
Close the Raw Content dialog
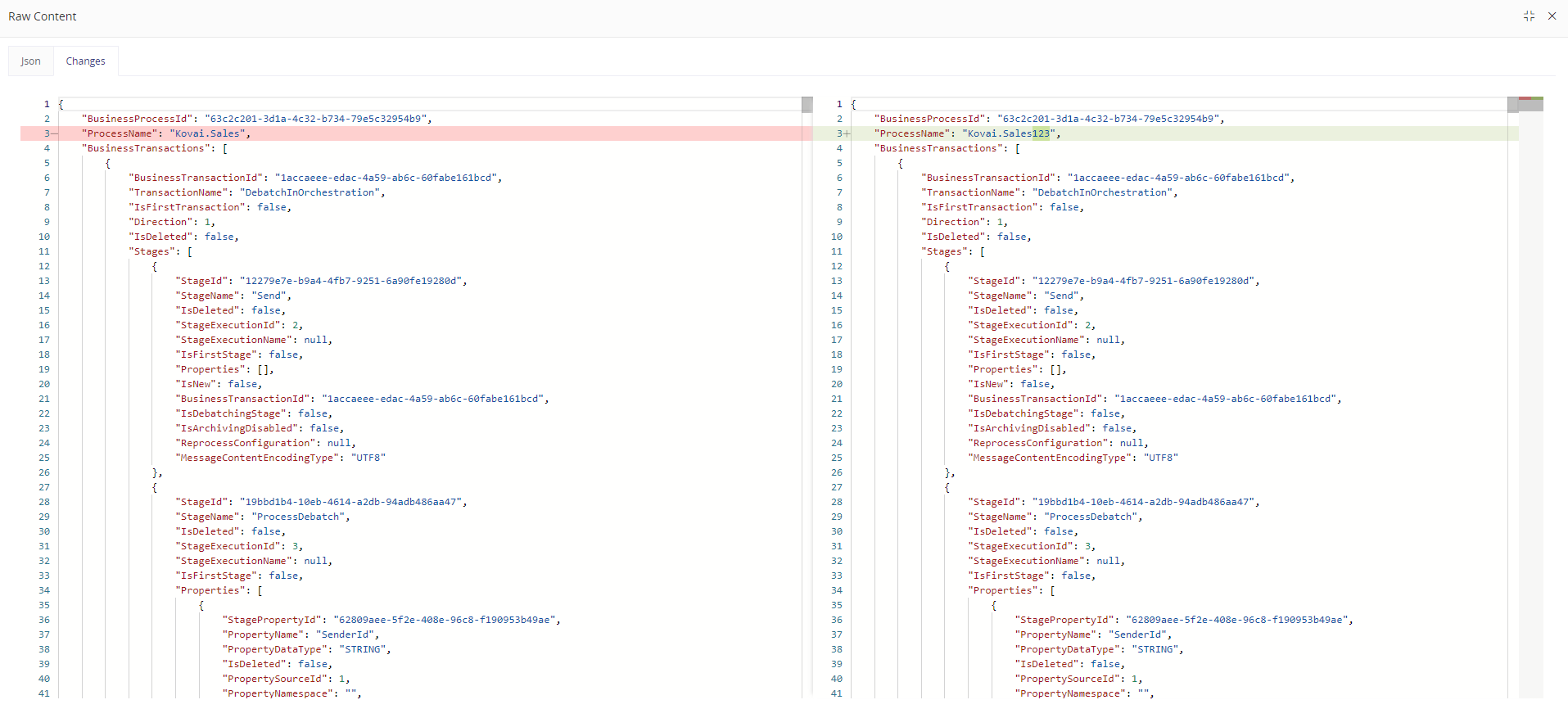click(x=1552, y=16)
